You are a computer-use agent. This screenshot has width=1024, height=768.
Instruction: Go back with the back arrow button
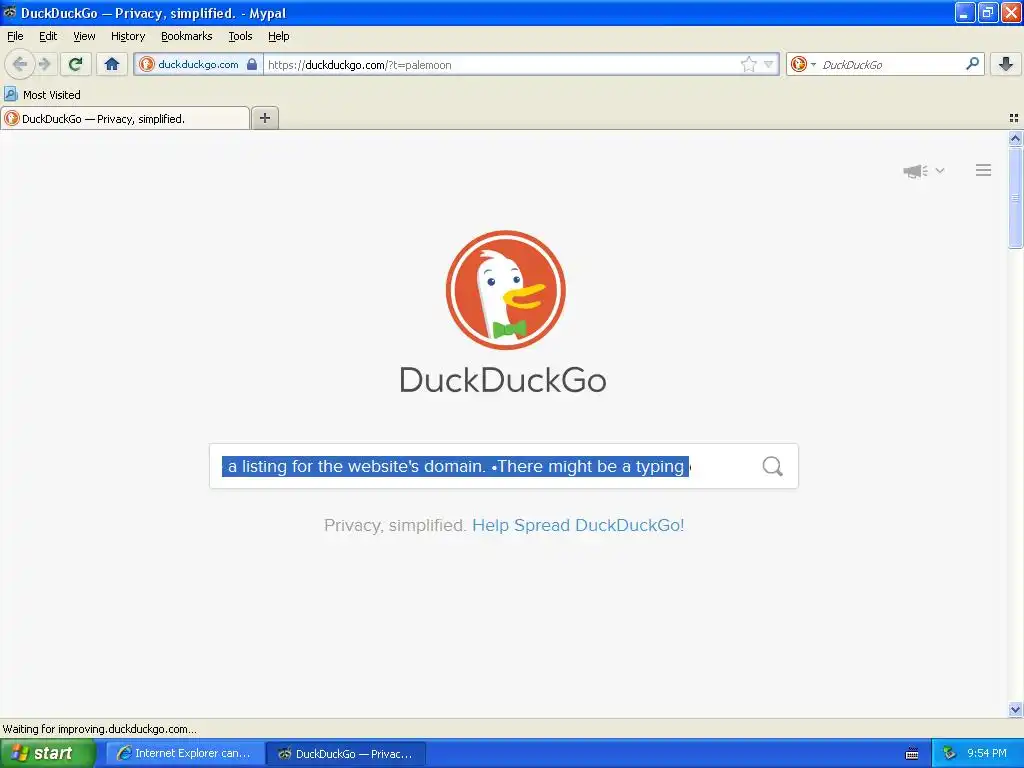[x=19, y=64]
